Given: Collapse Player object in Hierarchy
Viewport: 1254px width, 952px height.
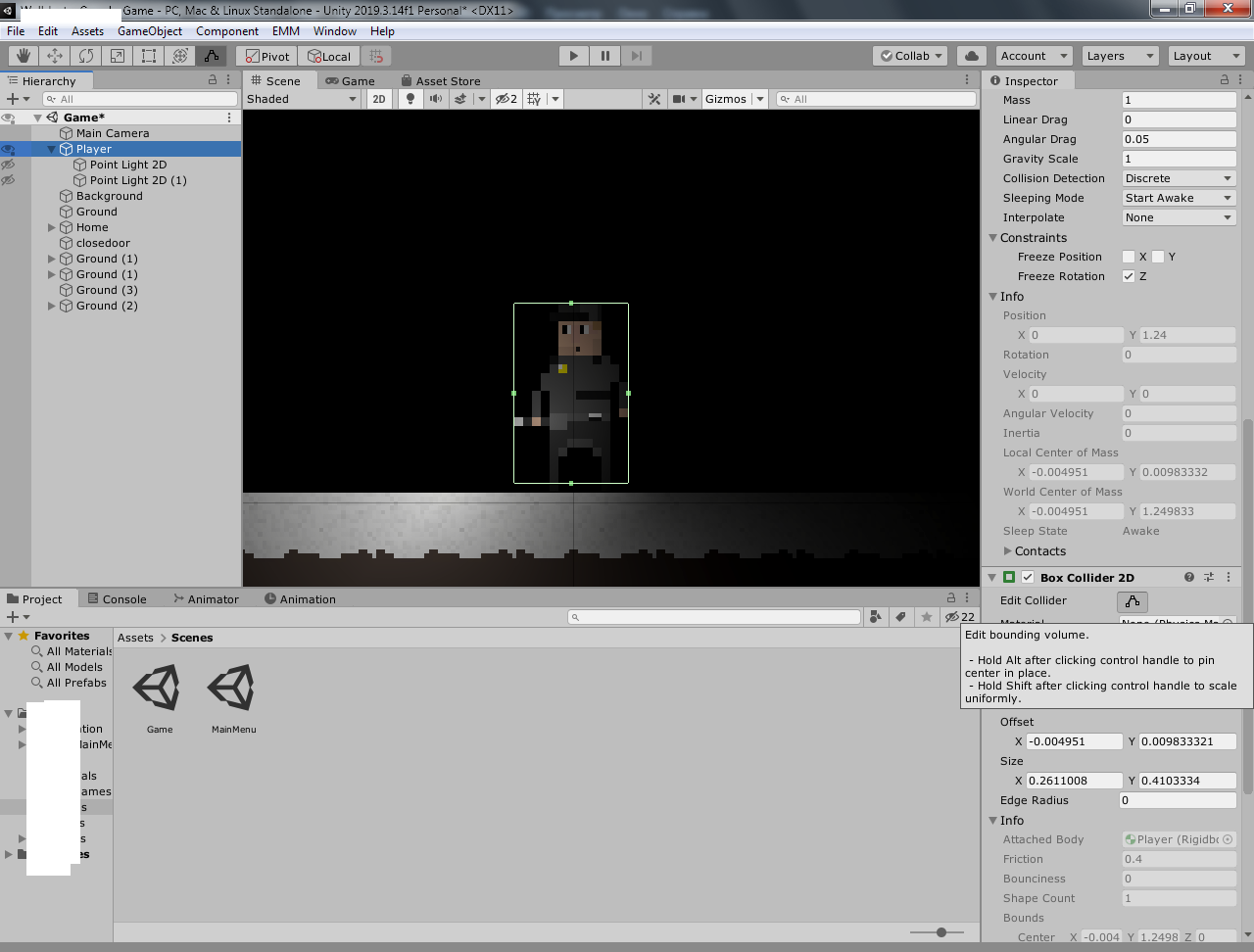Looking at the screenshot, I should 52,149.
